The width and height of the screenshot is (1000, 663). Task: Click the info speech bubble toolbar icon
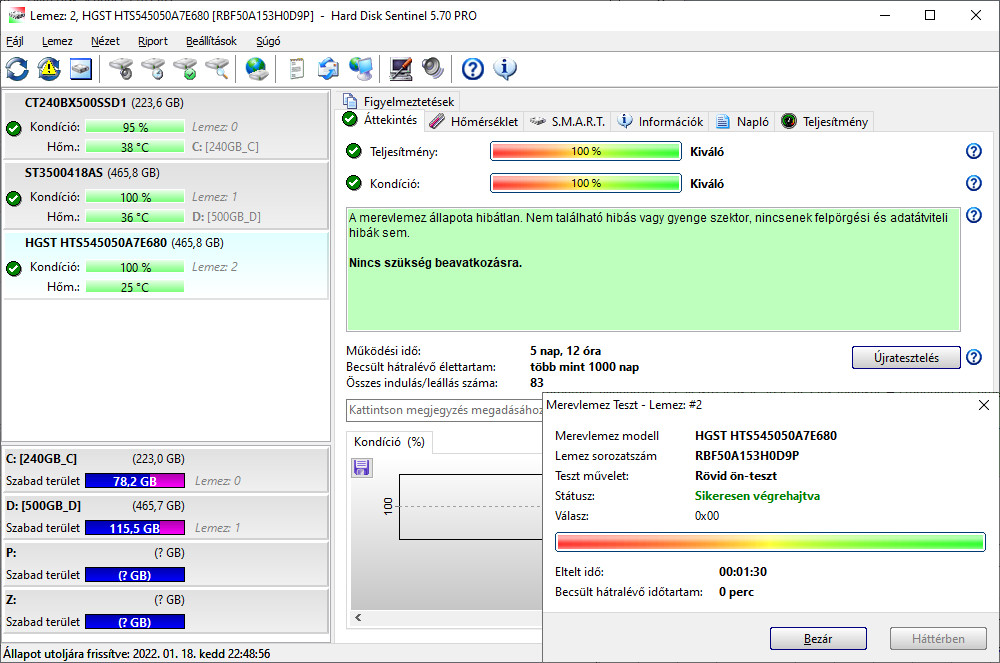pyautogui.click(x=504, y=69)
